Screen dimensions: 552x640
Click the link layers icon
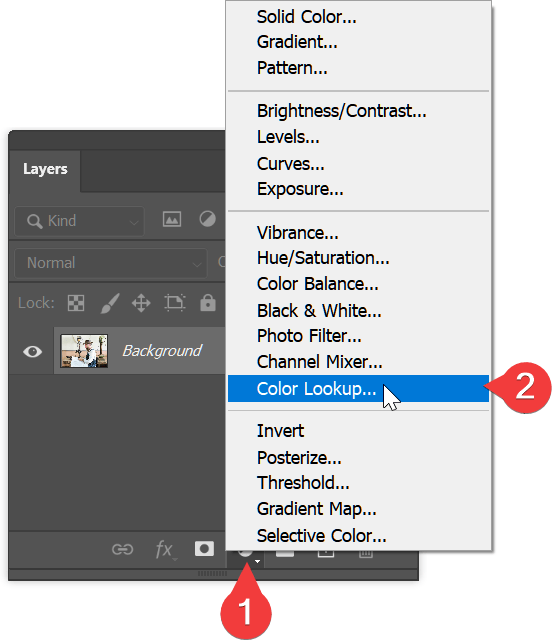[122, 549]
